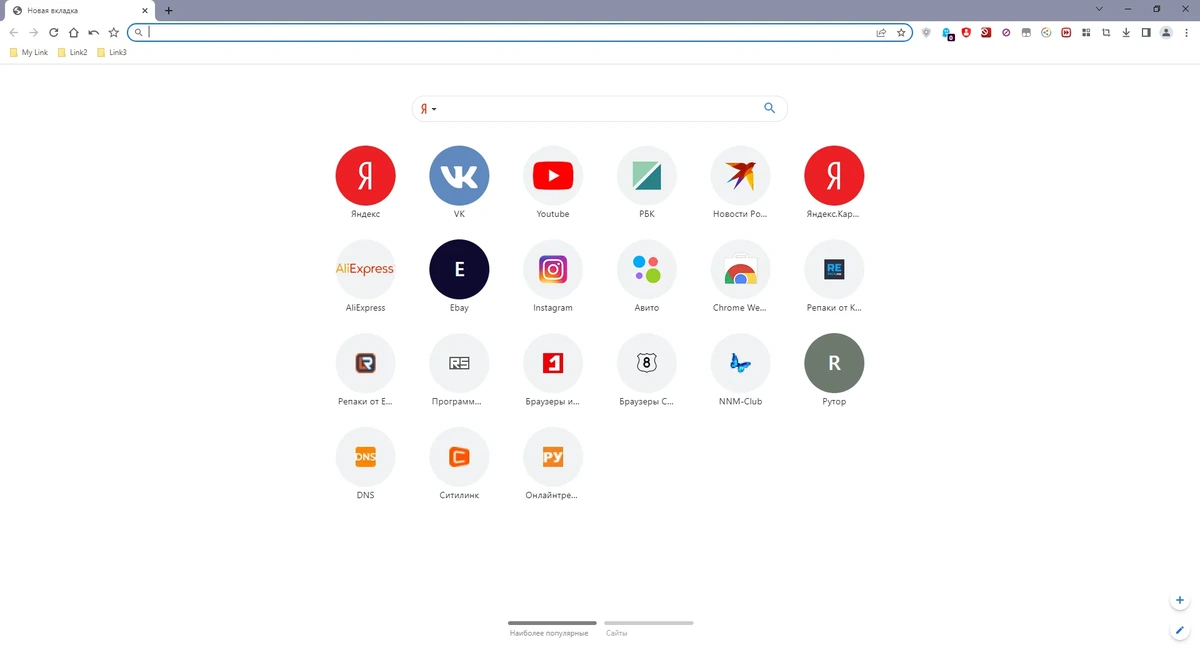The width and height of the screenshot is (1200, 650).
Task: Open the Программ... speed dial tile
Action: point(459,364)
